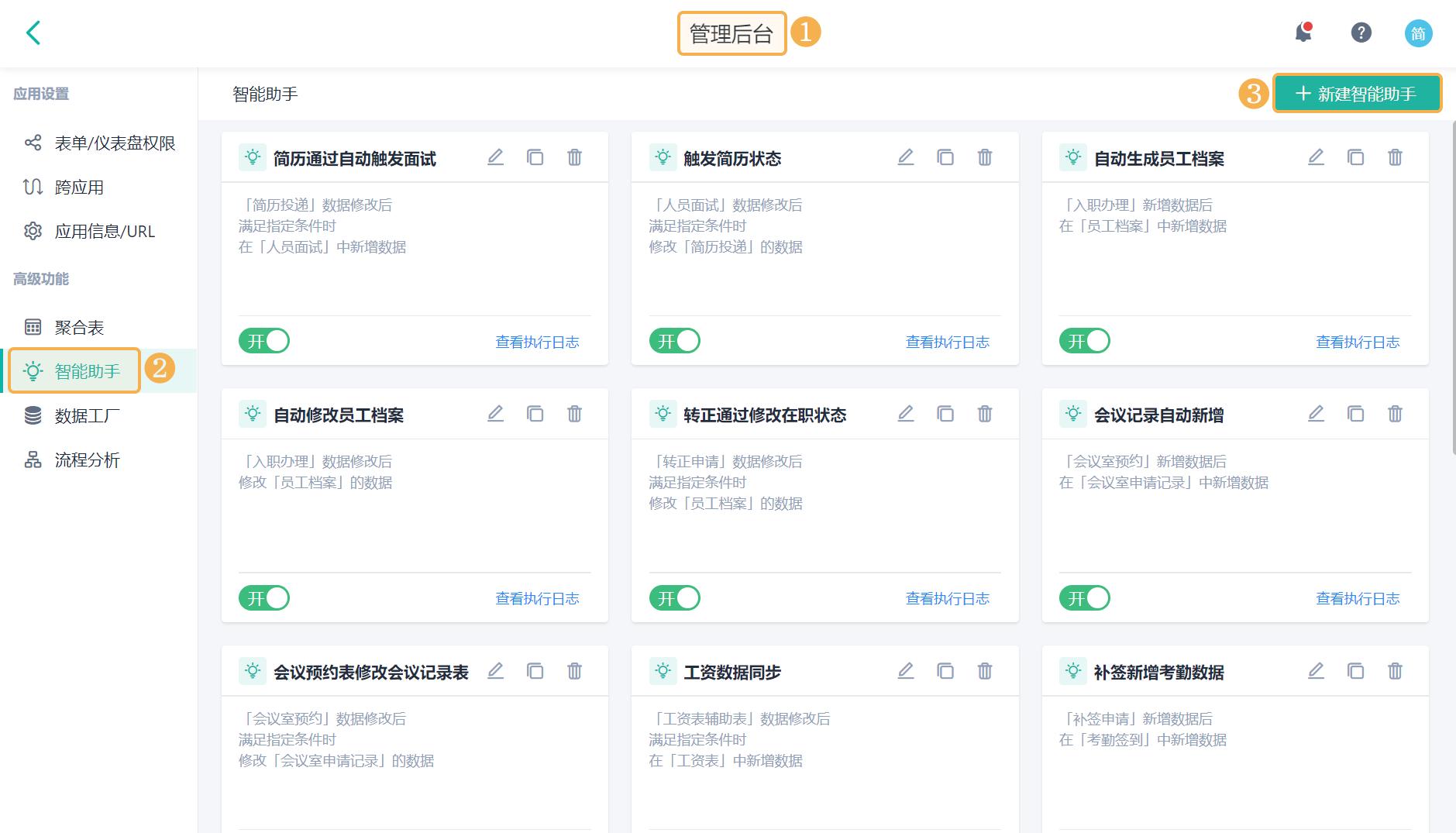Edit the 简历通过自动触发面试 assistant
1456x833 pixels.
coord(496,157)
